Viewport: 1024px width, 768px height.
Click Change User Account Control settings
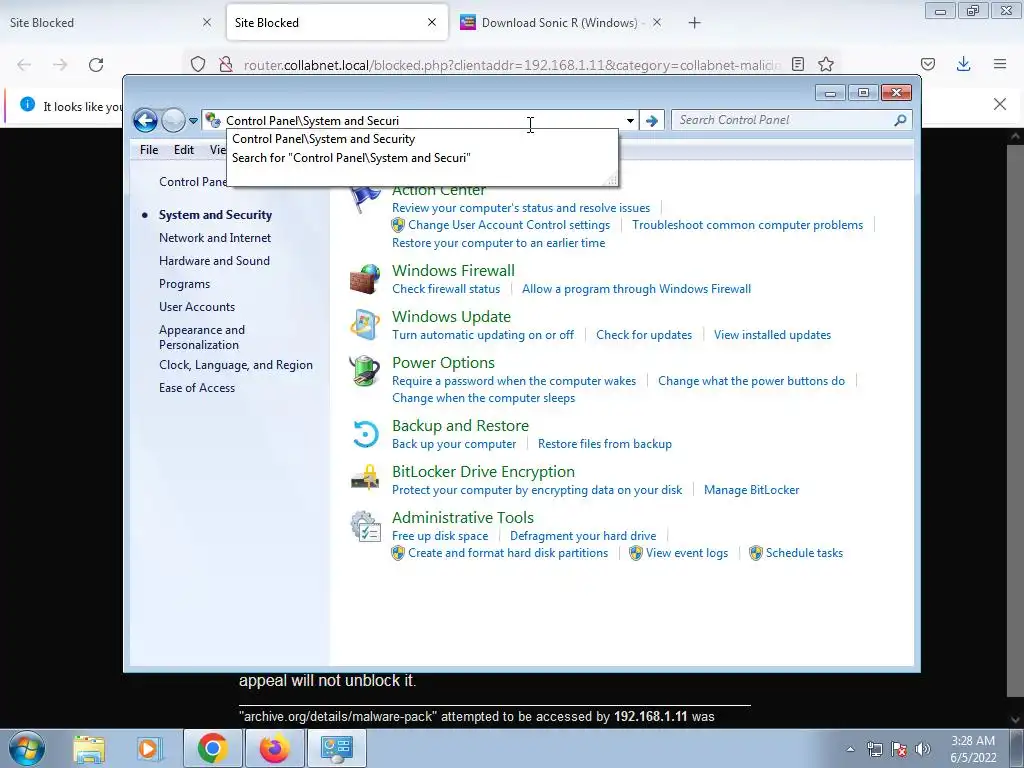pos(509,225)
